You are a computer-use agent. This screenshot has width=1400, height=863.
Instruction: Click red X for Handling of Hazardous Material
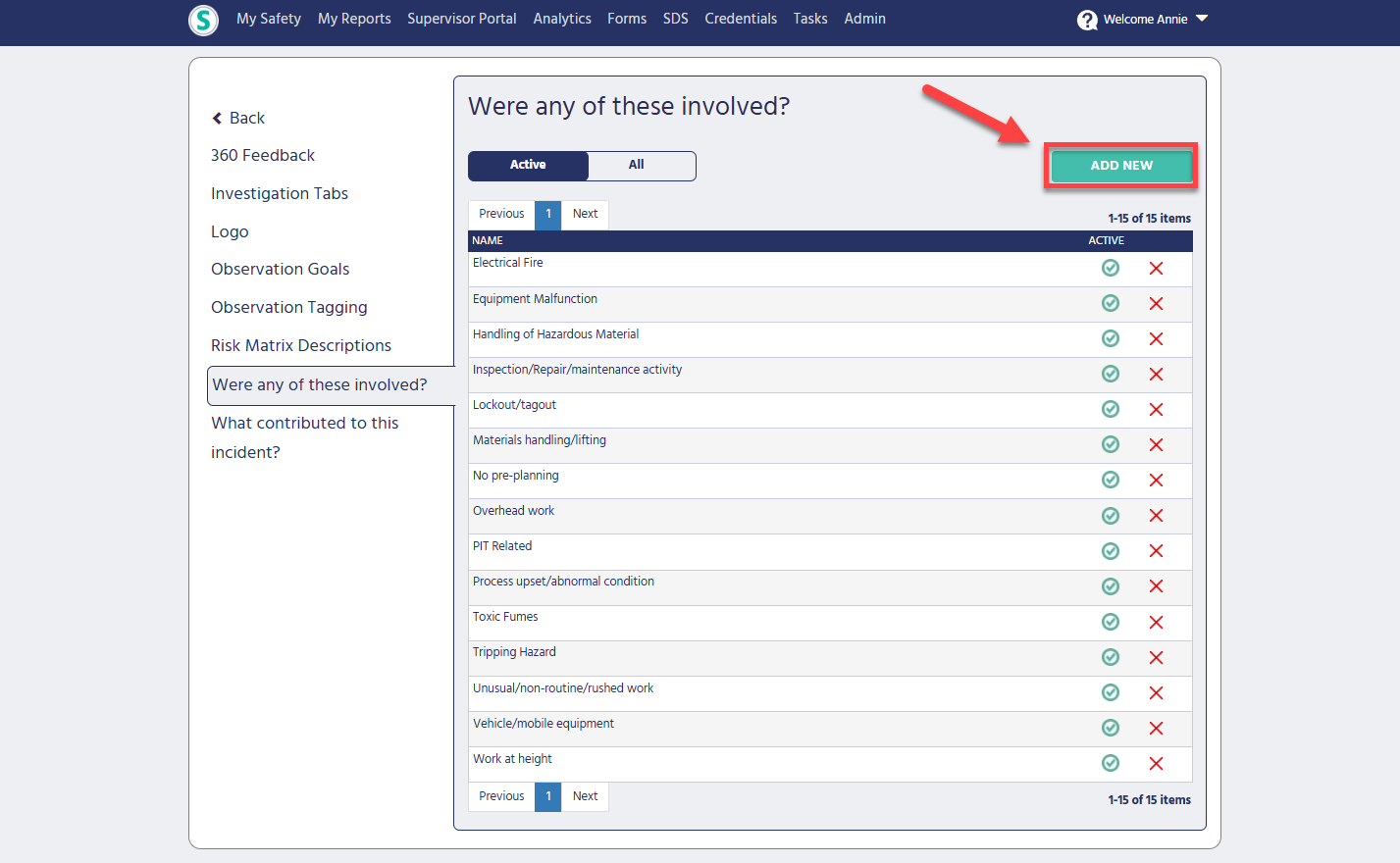[1156, 339]
